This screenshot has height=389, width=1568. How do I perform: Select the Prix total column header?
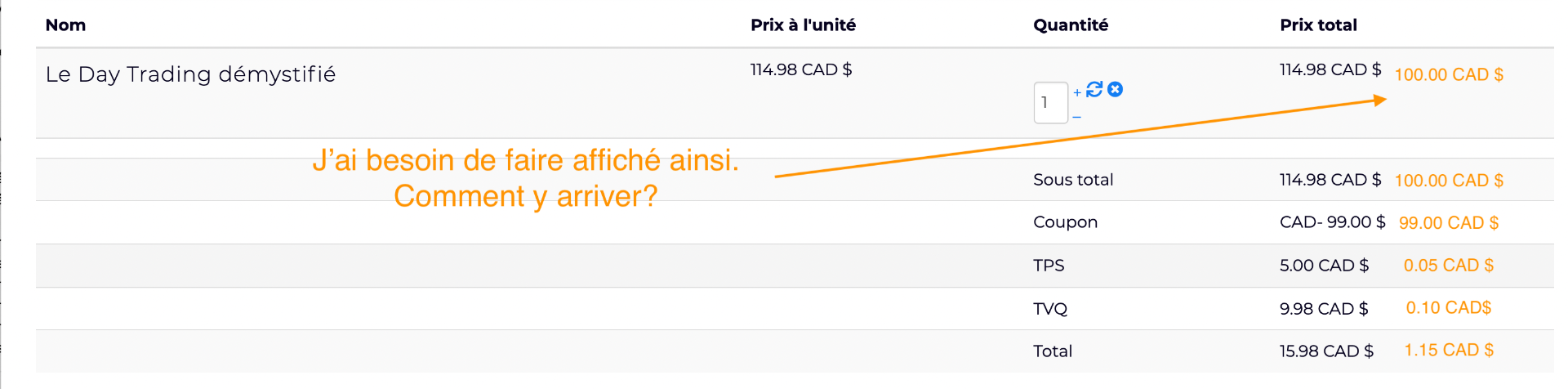(1318, 25)
